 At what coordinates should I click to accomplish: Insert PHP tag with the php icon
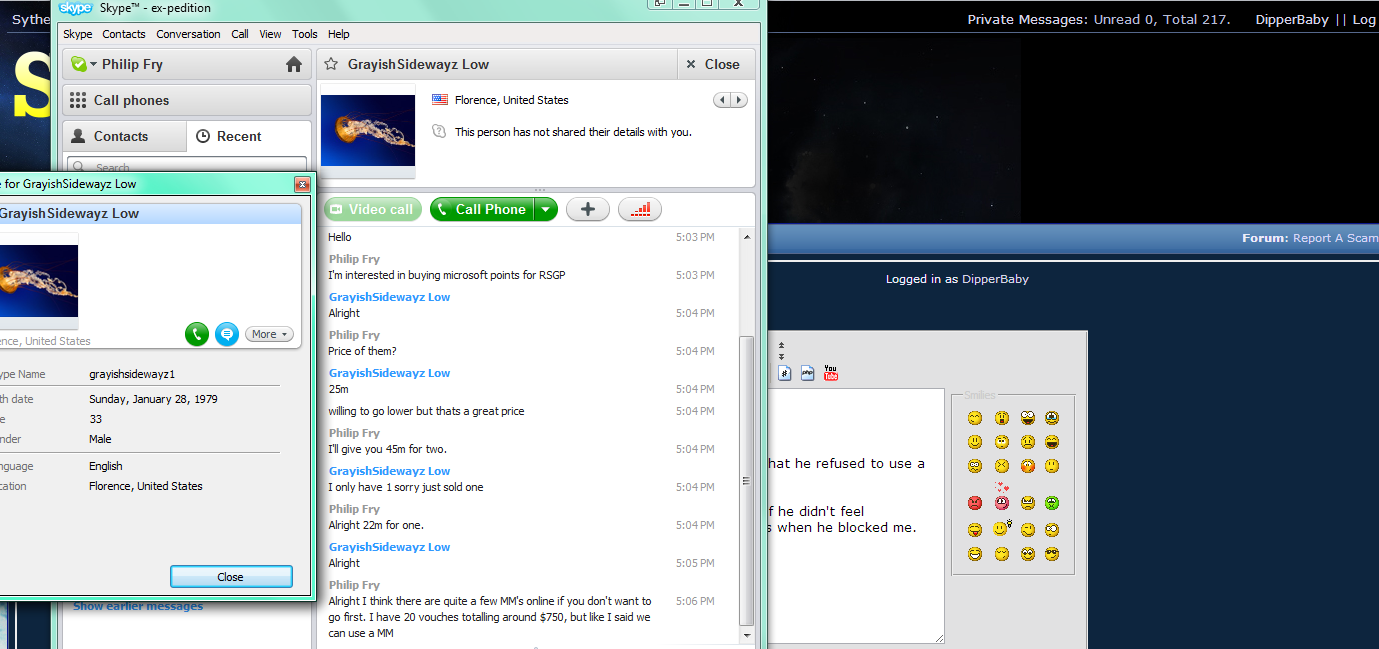tap(807, 373)
